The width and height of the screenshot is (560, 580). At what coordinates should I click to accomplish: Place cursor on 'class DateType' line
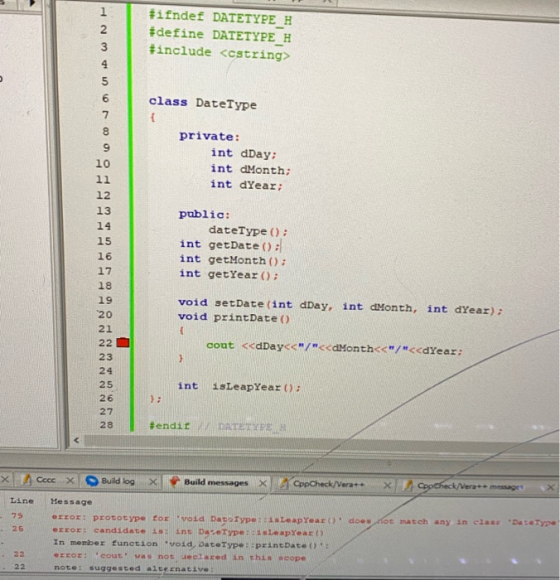point(202,103)
